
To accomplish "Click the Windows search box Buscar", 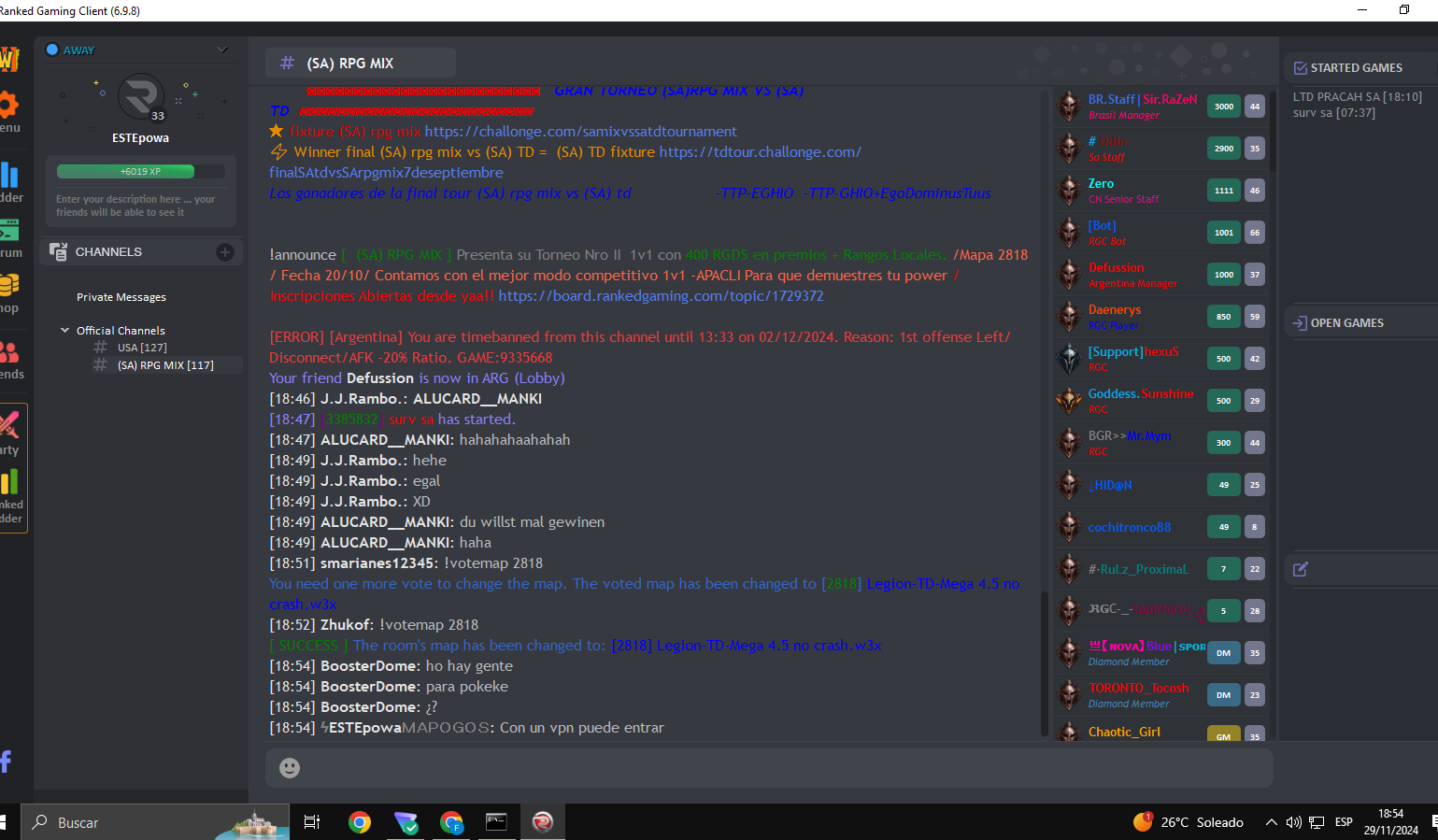I will pos(155,822).
